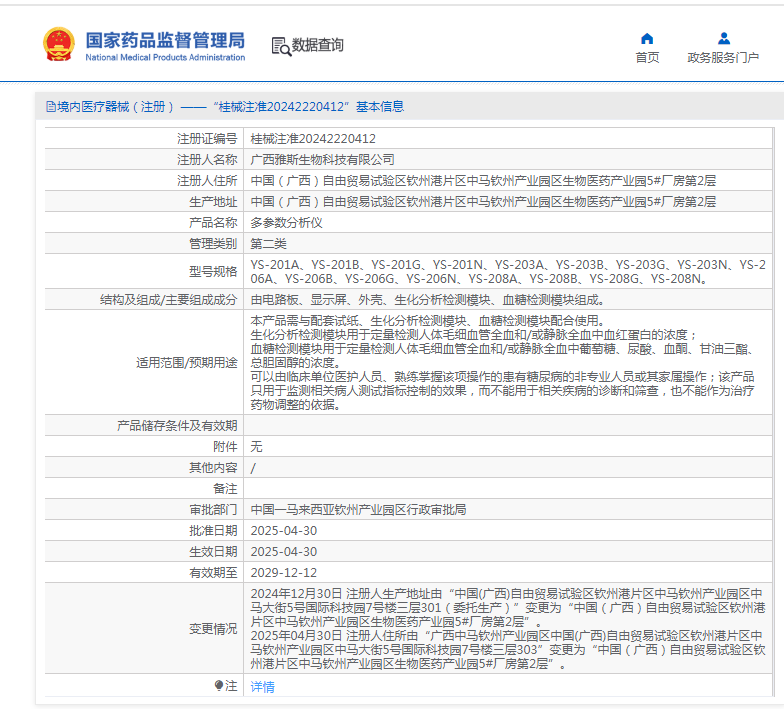
Task: Select management class value 第二类
Action: (x=268, y=244)
